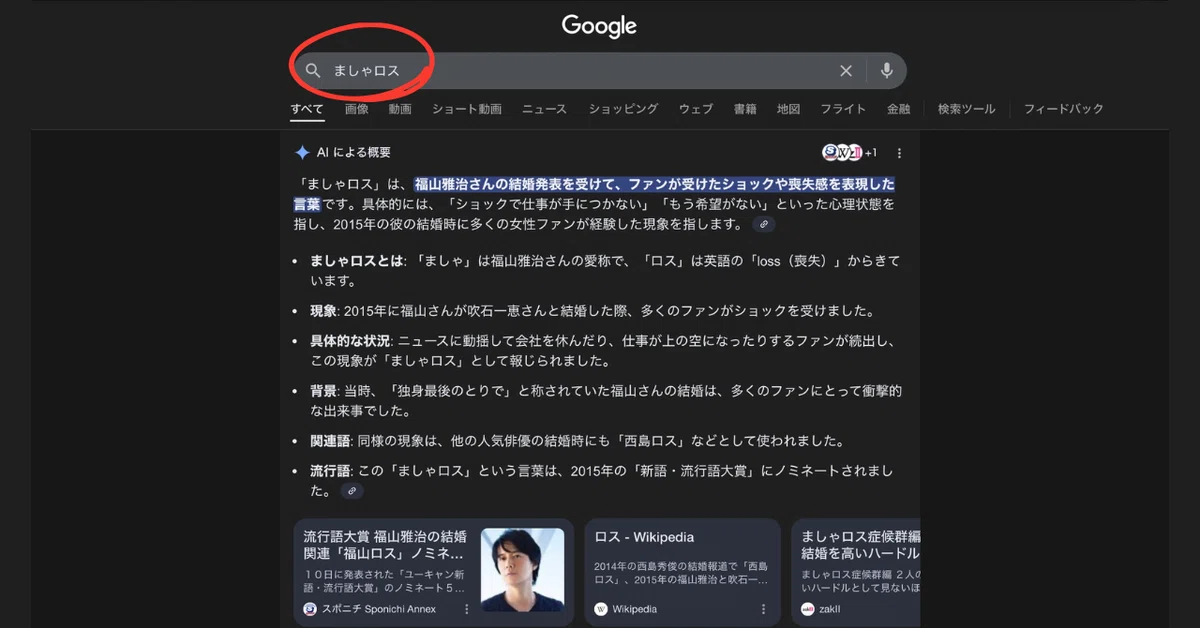Click the Sponichi Annex favicon
Screen dimensions: 1200x628
pos(310,609)
